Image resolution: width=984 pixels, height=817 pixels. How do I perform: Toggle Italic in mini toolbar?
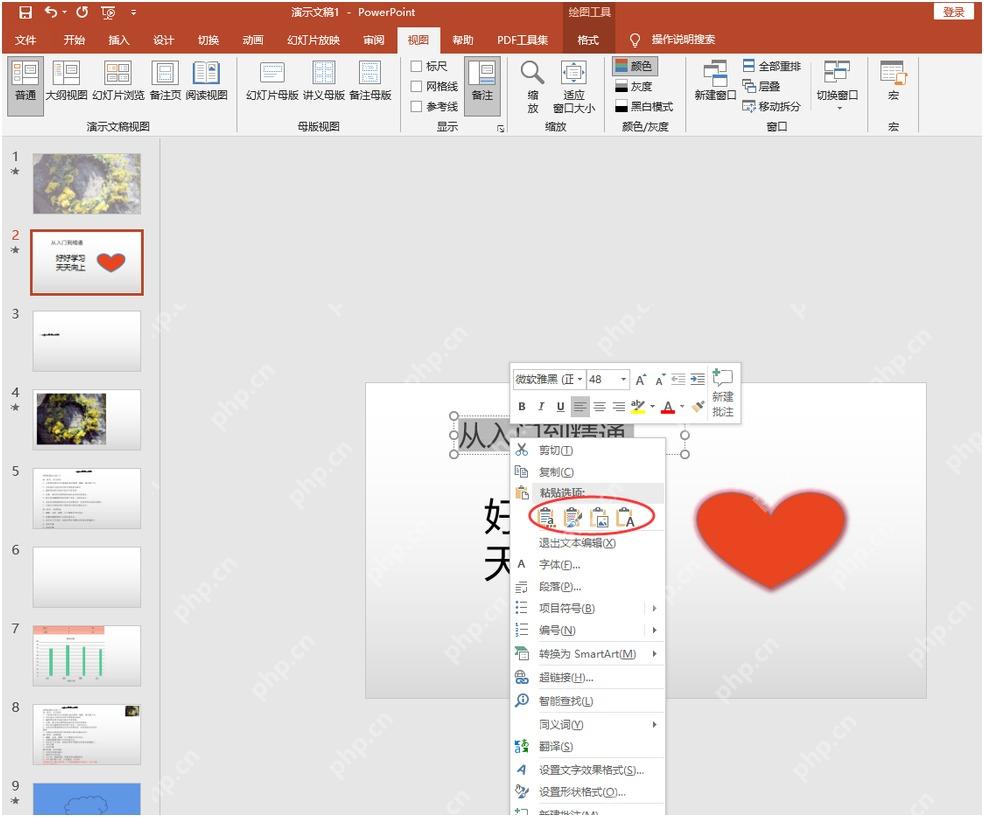(540, 407)
